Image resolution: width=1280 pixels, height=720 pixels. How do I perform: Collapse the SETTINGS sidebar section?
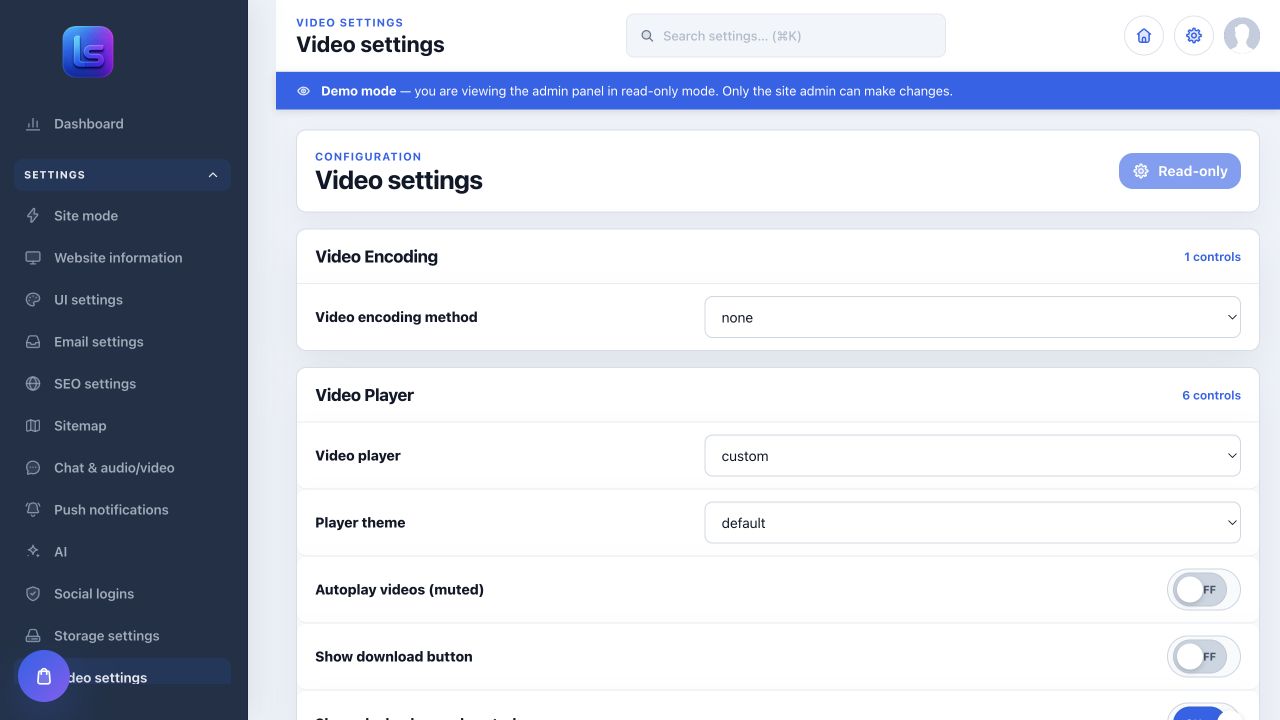[122, 175]
